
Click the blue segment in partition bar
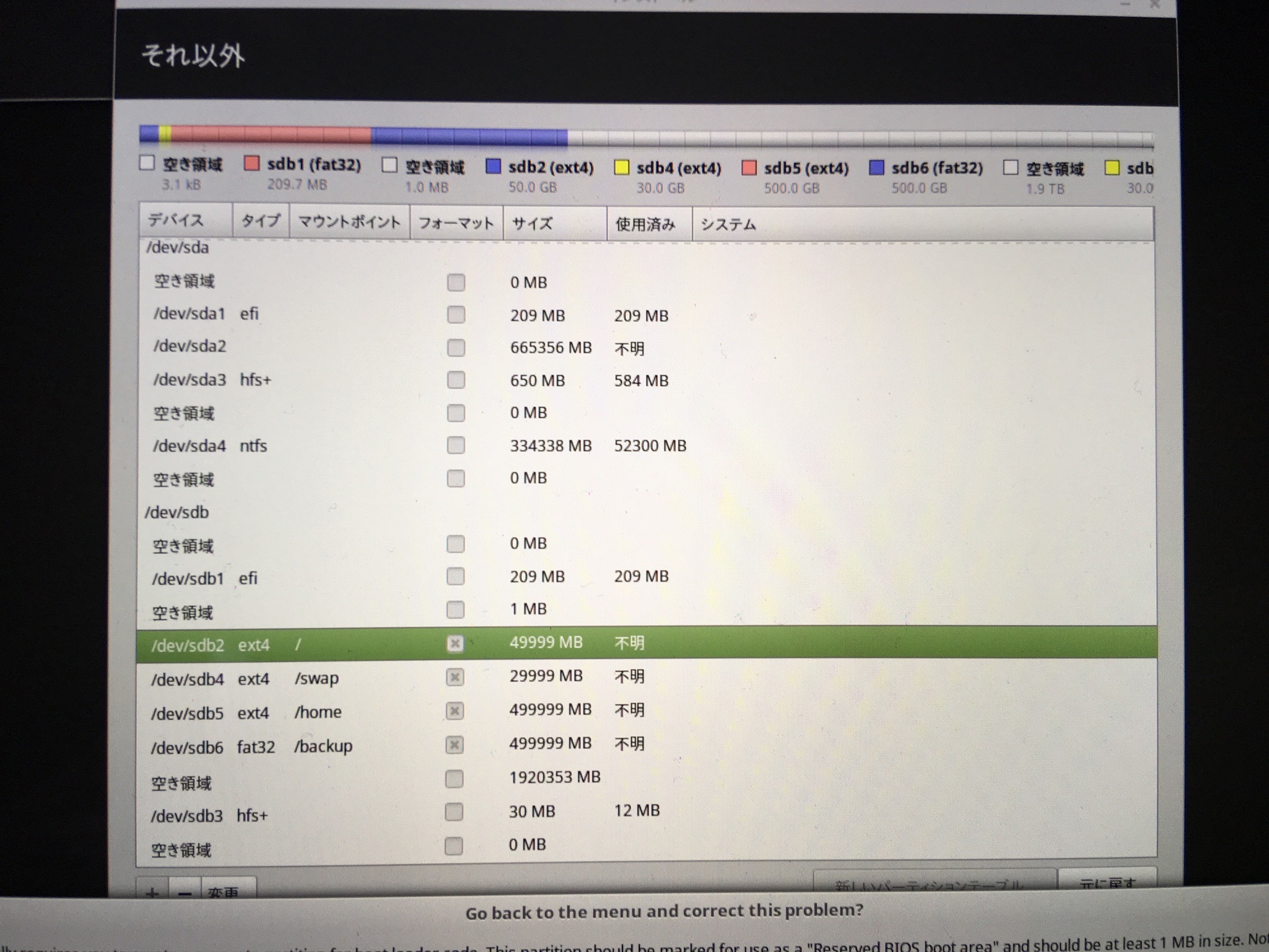point(469,136)
